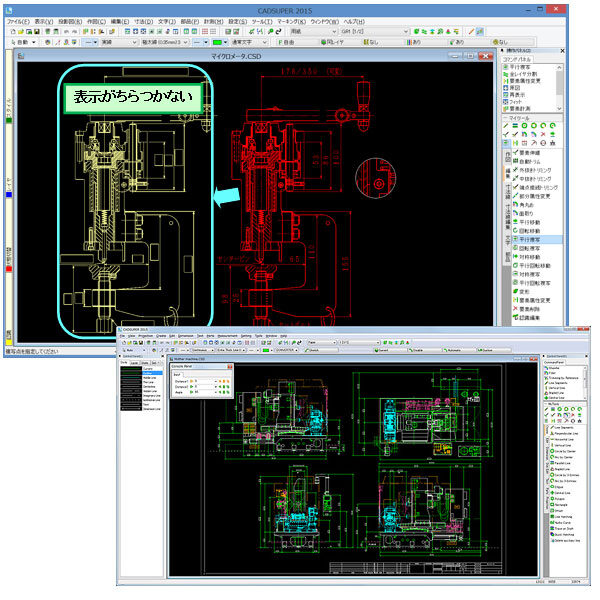Select the 寸法線 vertical tab
This screenshot has height=600, width=600.
506,193
